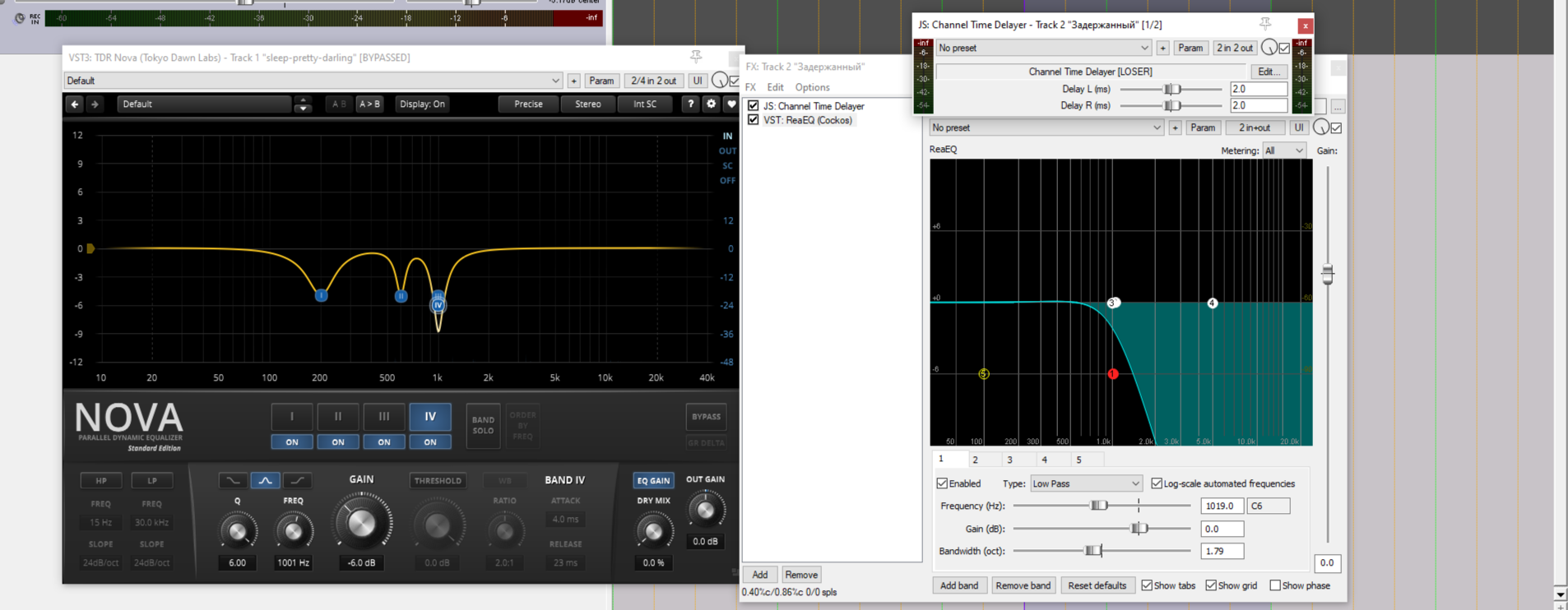Click the large Nova GAIN knob
This screenshot has height=610, width=1568.
(x=361, y=522)
